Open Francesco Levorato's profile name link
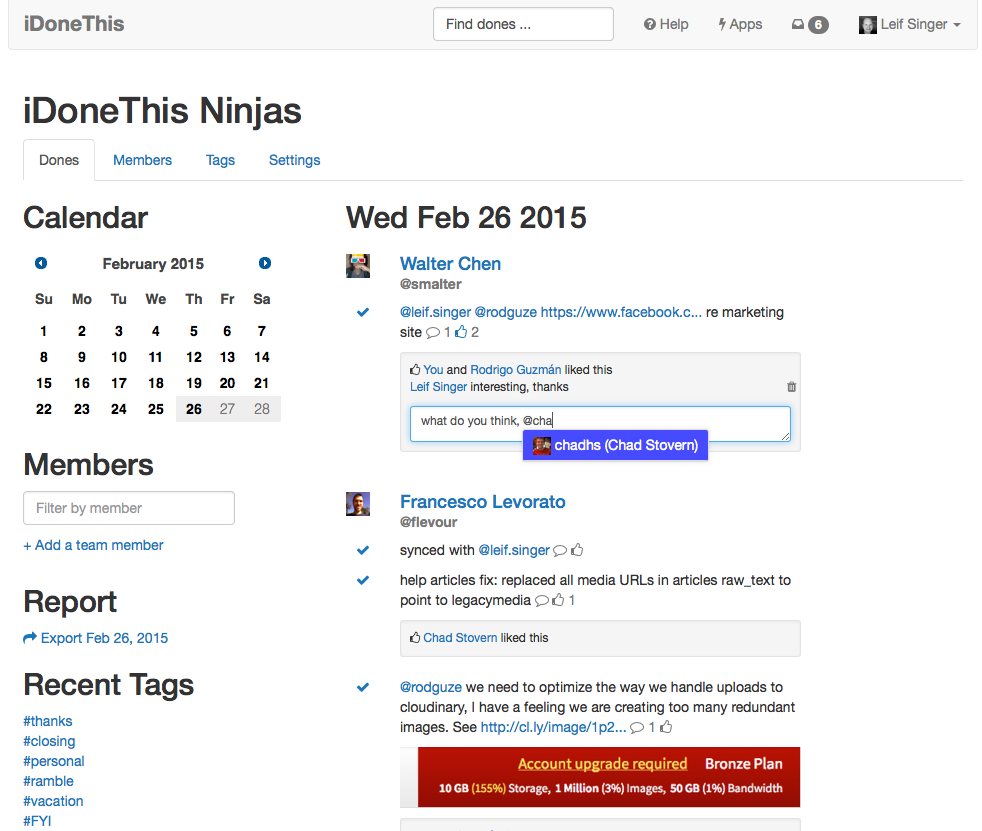 (483, 502)
